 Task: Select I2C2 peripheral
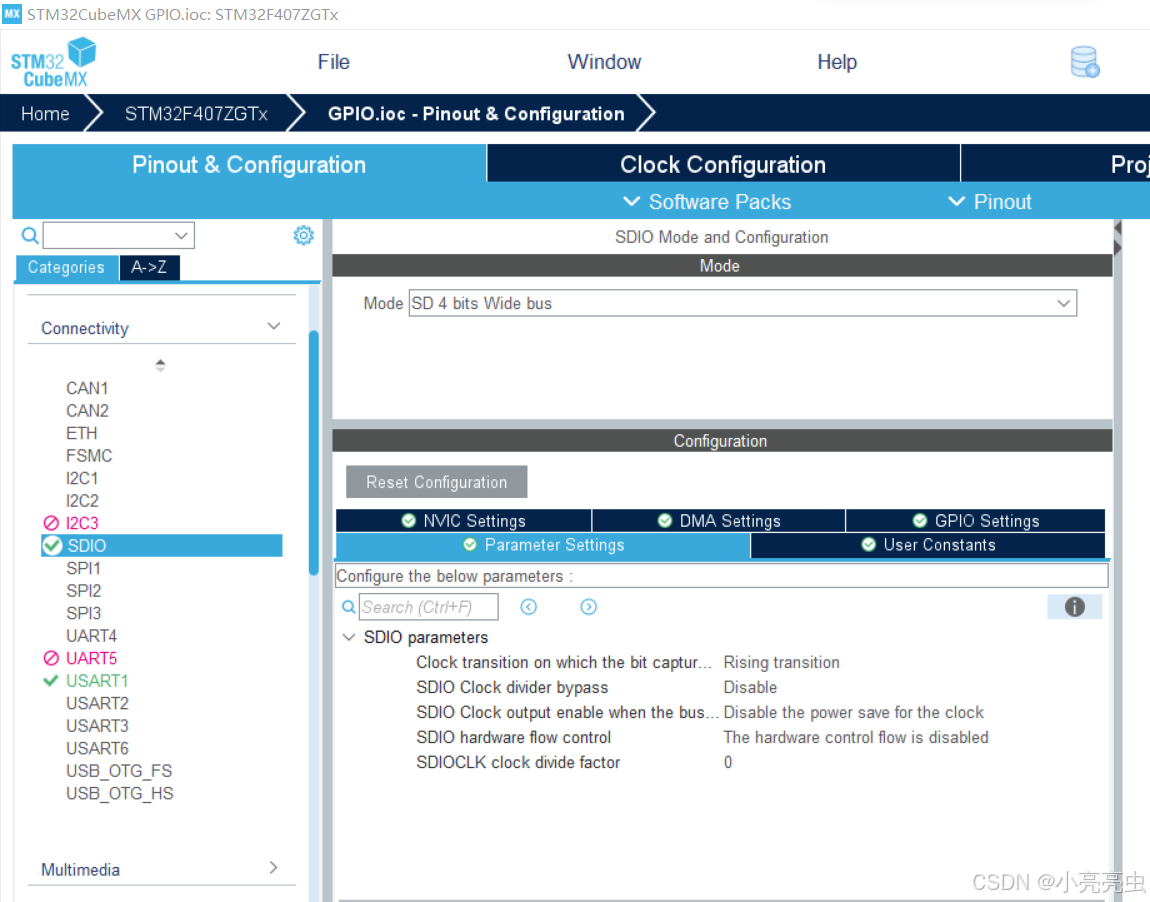[82, 501]
